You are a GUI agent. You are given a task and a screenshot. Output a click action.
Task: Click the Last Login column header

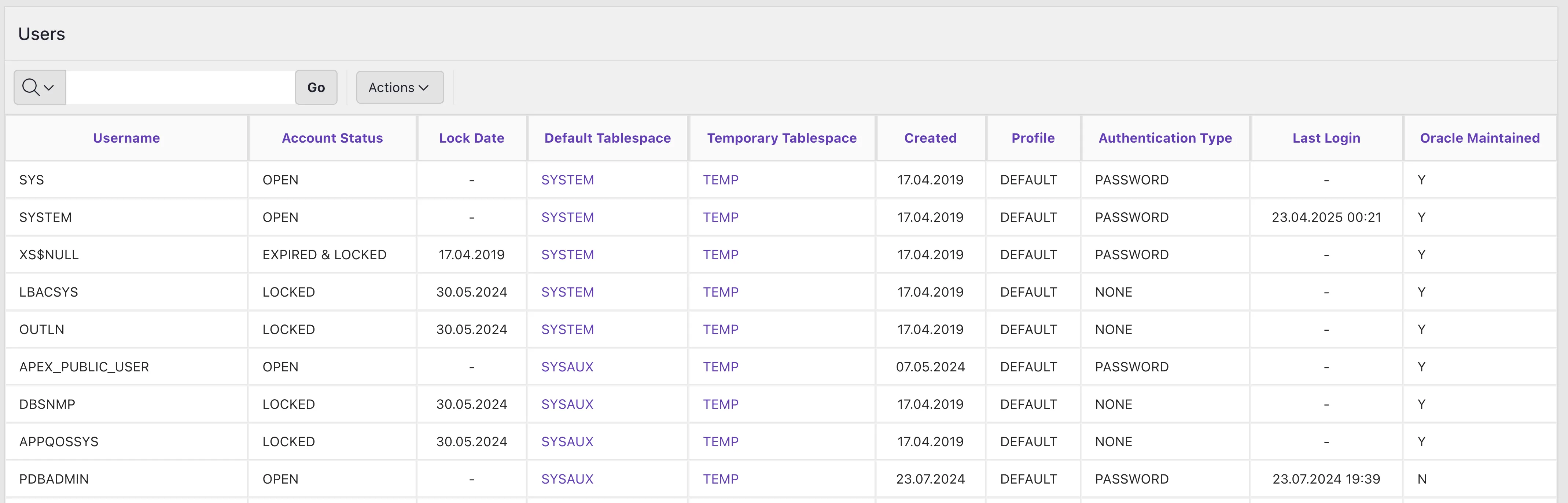point(1326,138)
